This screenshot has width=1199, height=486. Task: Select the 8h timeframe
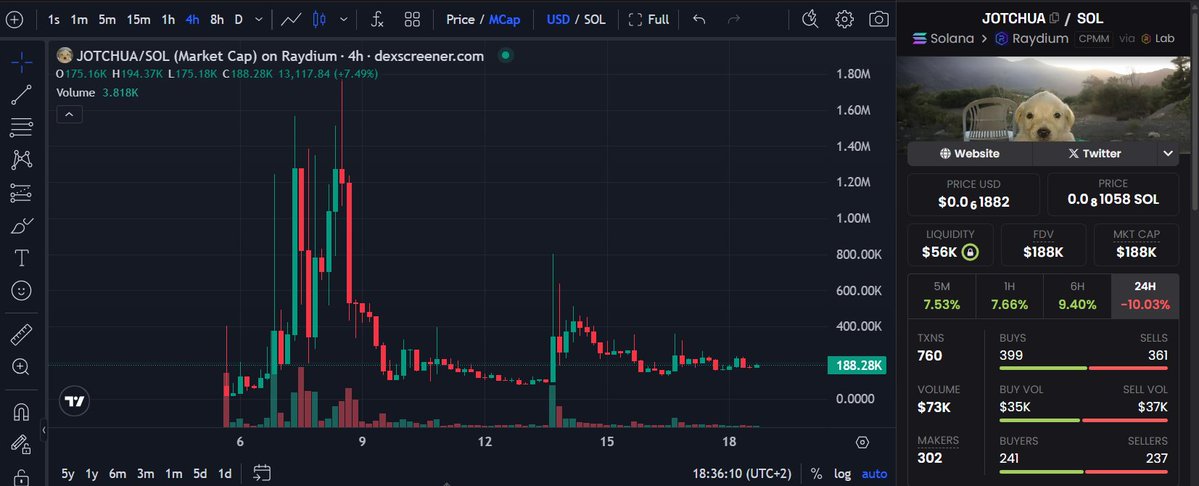tap(217, 20)
